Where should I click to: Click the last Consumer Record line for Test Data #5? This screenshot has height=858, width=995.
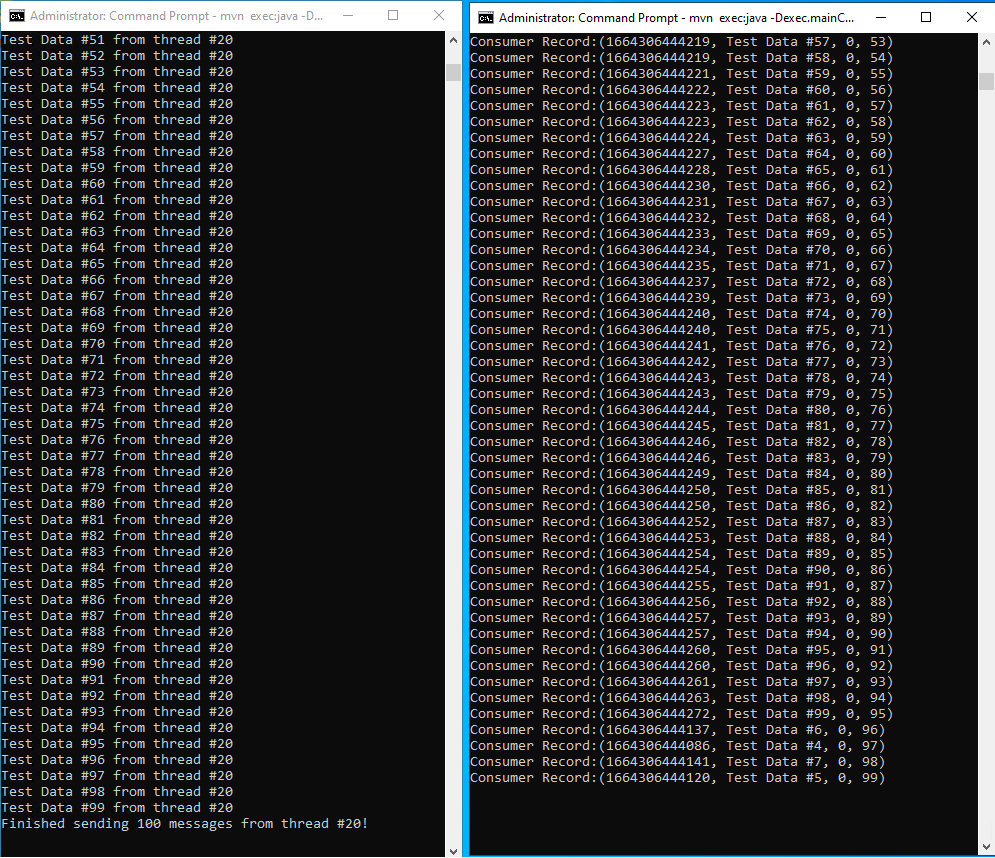coord(677,778)
